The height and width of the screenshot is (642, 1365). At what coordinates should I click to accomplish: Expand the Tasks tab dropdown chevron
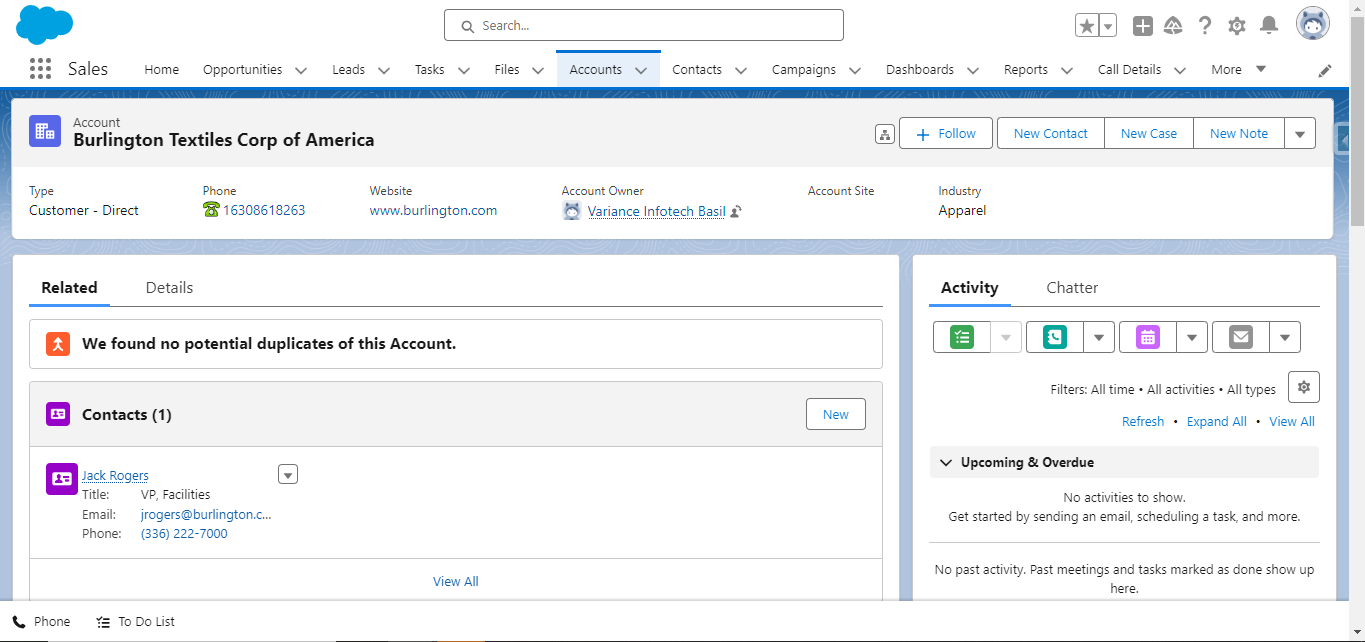pos(463,70)
